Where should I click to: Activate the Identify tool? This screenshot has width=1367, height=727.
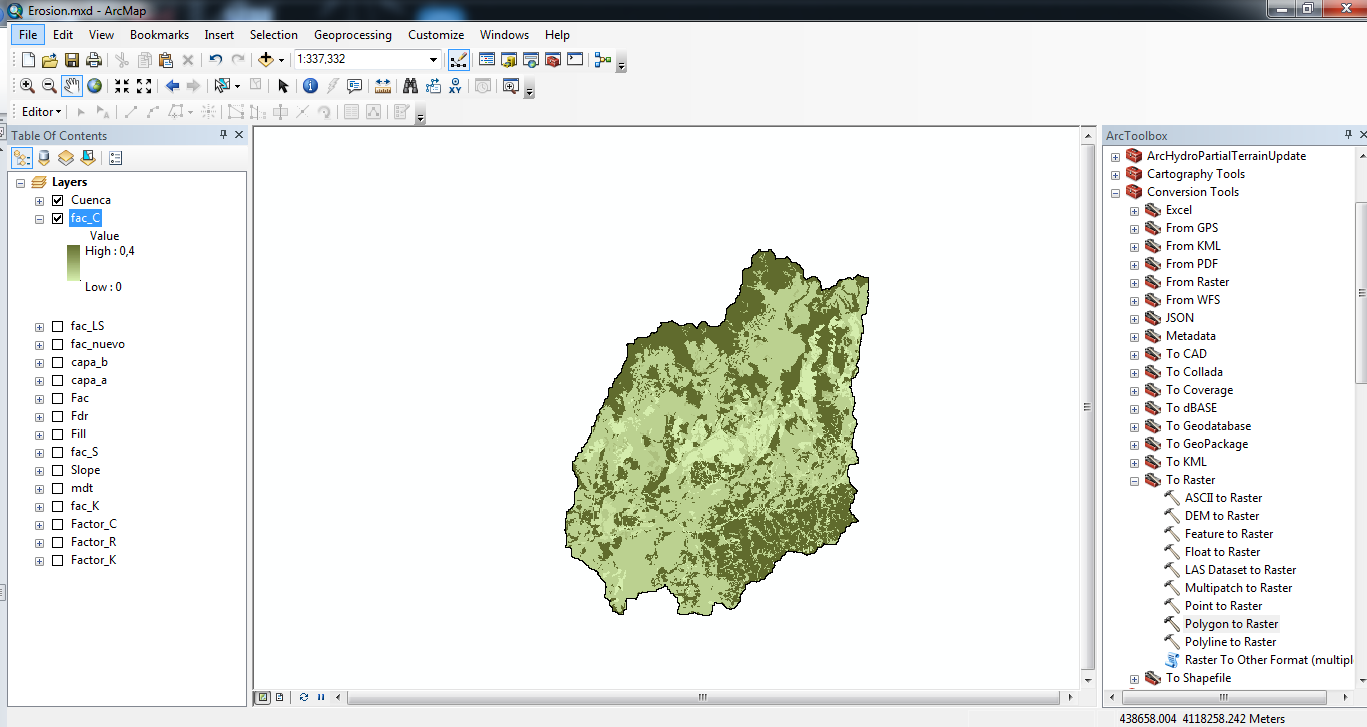310,86
